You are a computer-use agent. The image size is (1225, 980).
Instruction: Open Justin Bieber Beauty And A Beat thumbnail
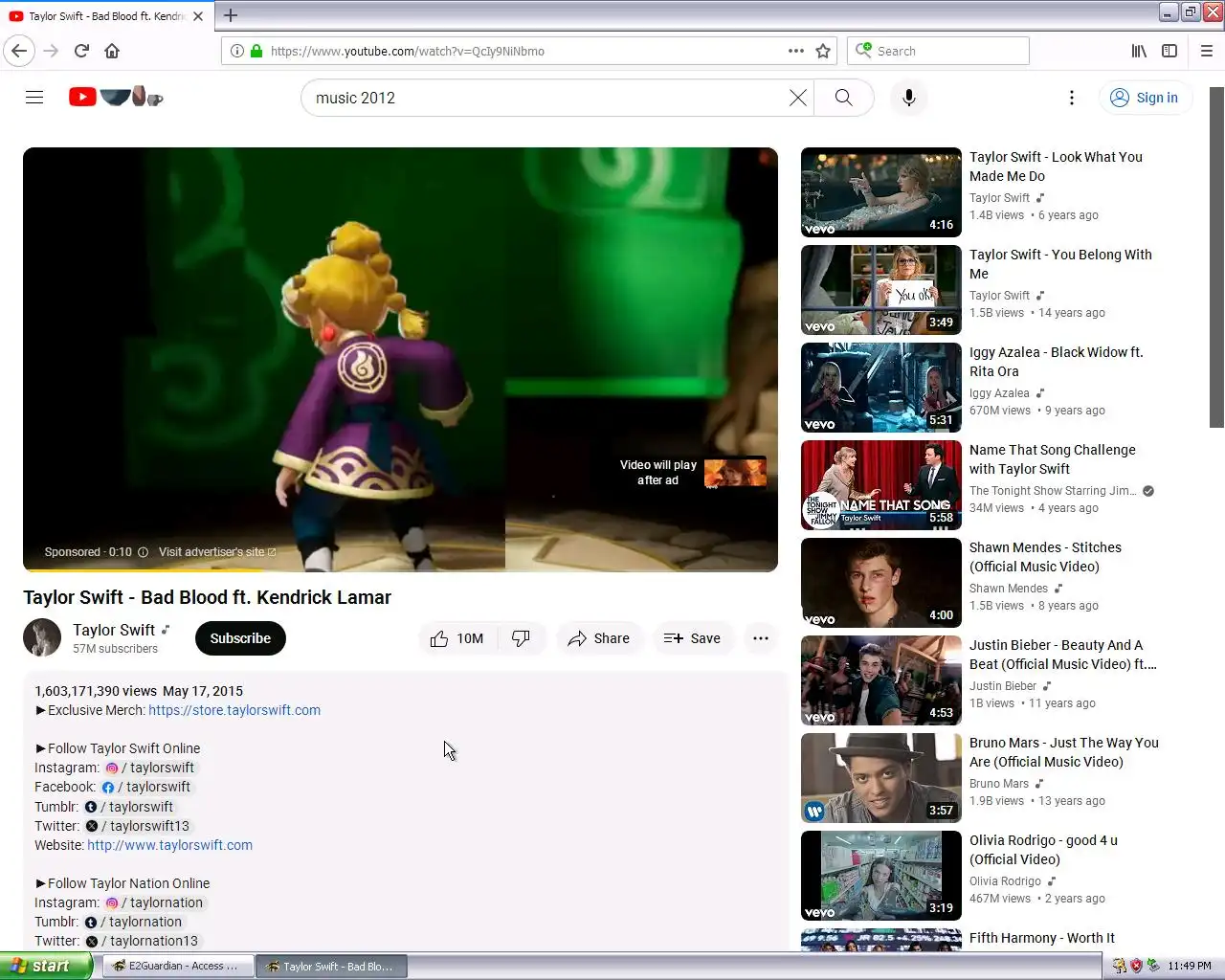coord(880,680)
